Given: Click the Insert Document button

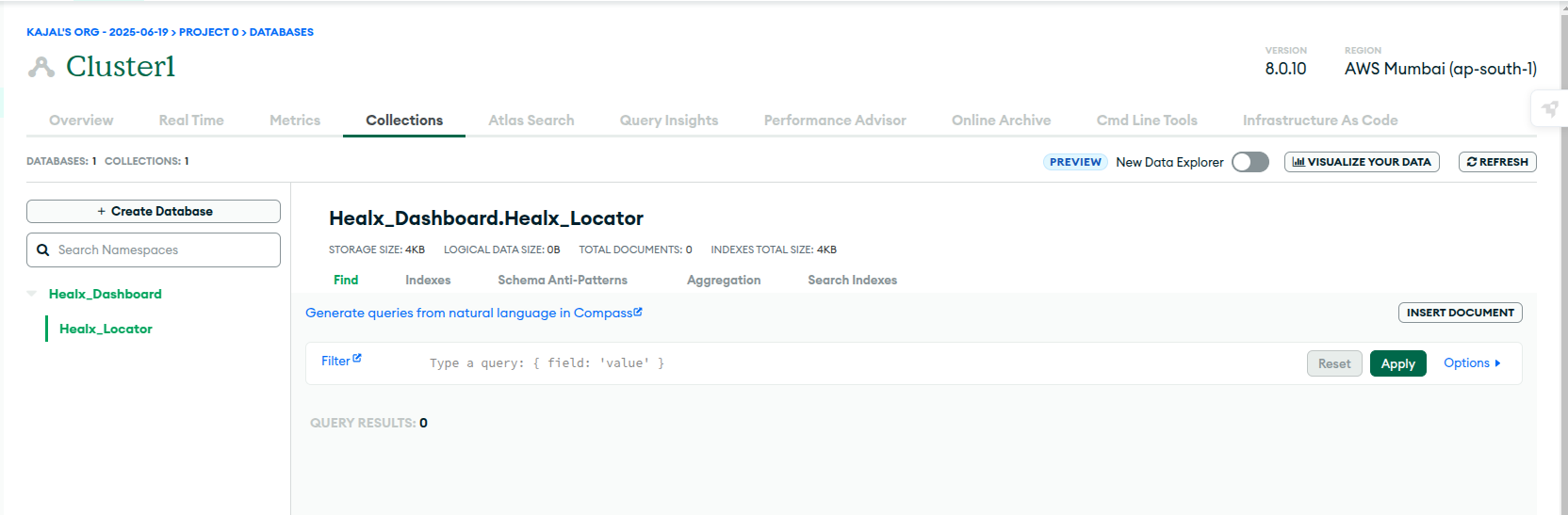Looking at the screenshot, I should [1461, 313].
